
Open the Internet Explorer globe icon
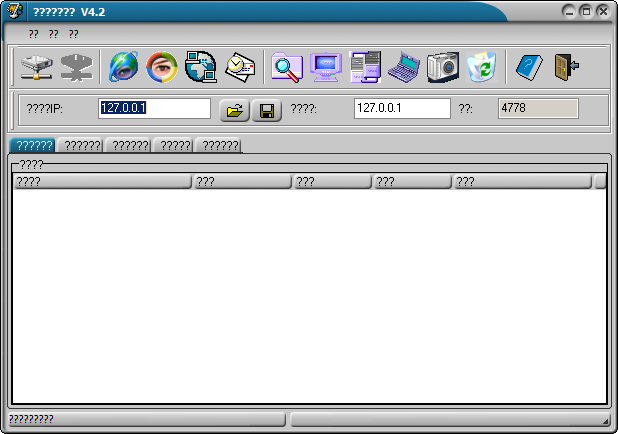tap(125, 67)
